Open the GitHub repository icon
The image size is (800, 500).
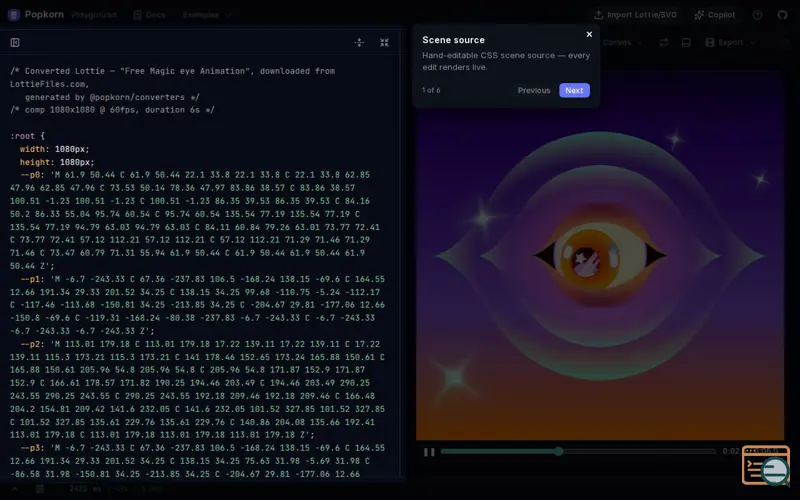(x=782, y=15)
